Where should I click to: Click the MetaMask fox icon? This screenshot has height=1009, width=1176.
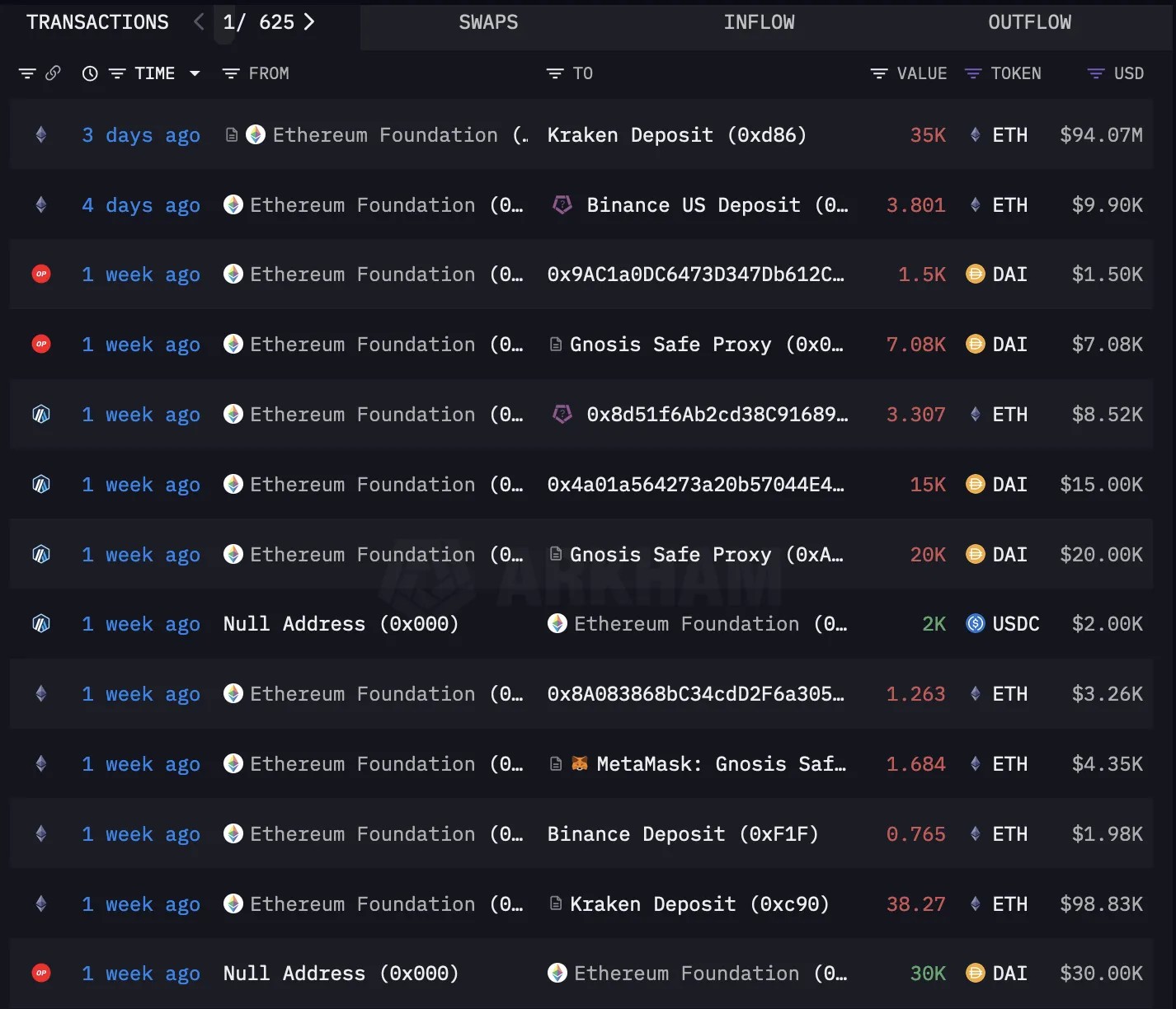tap(581, 764)
